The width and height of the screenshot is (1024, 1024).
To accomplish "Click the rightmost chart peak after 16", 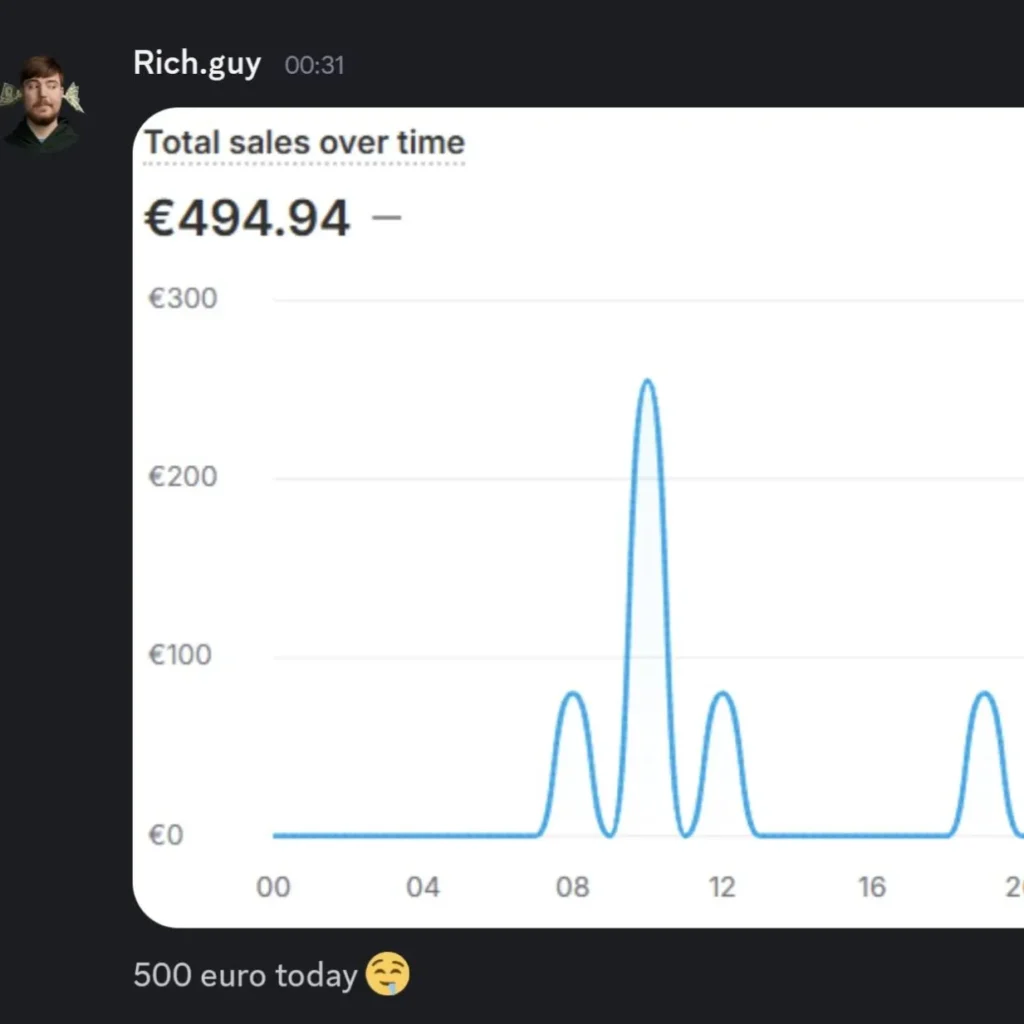I will (984, 693).
